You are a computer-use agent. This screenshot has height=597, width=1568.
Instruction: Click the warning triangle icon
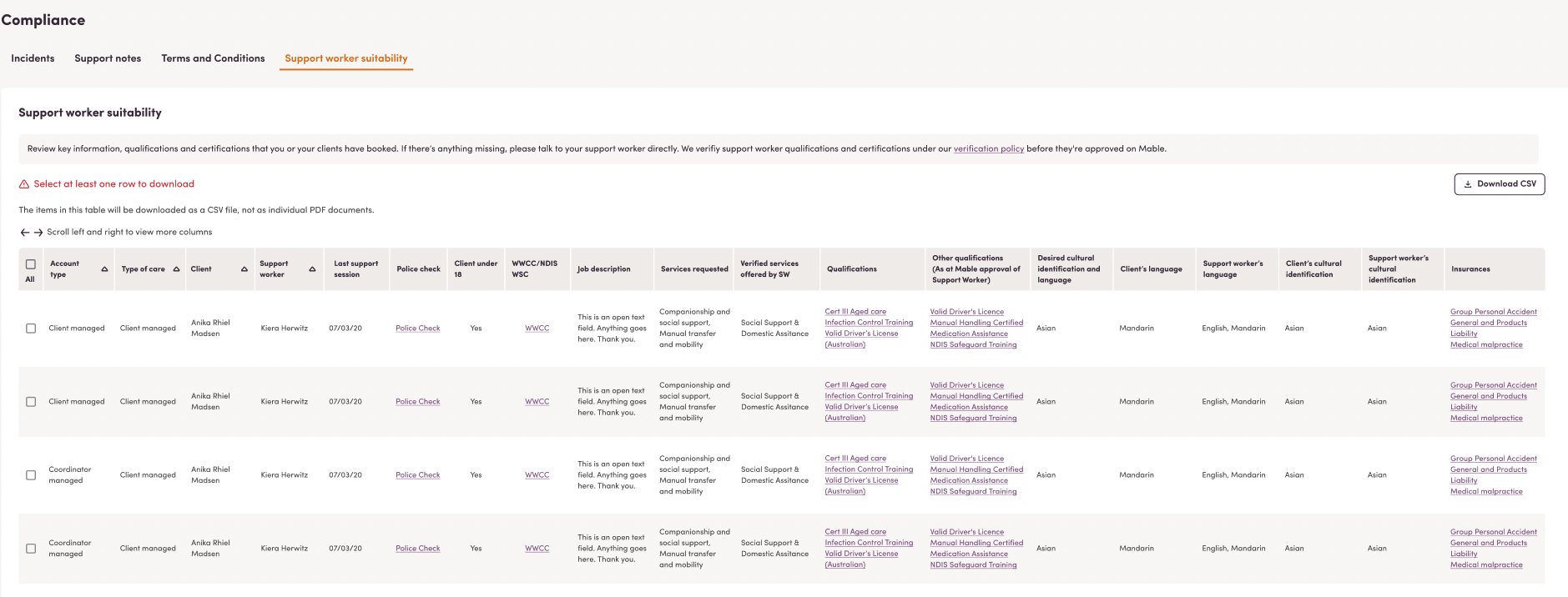click(24, 184)
